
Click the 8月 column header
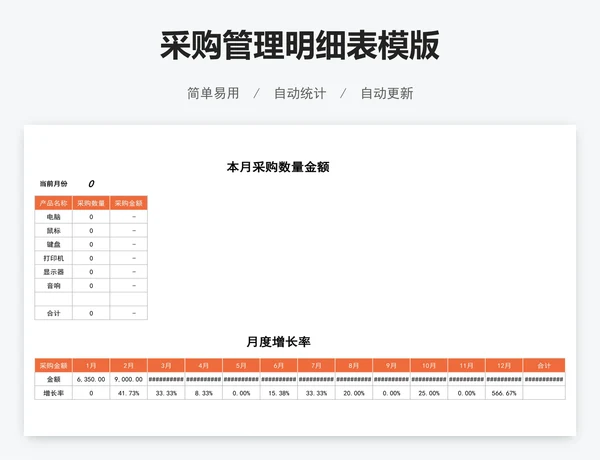pyautogui.click(x=354, y=365)
